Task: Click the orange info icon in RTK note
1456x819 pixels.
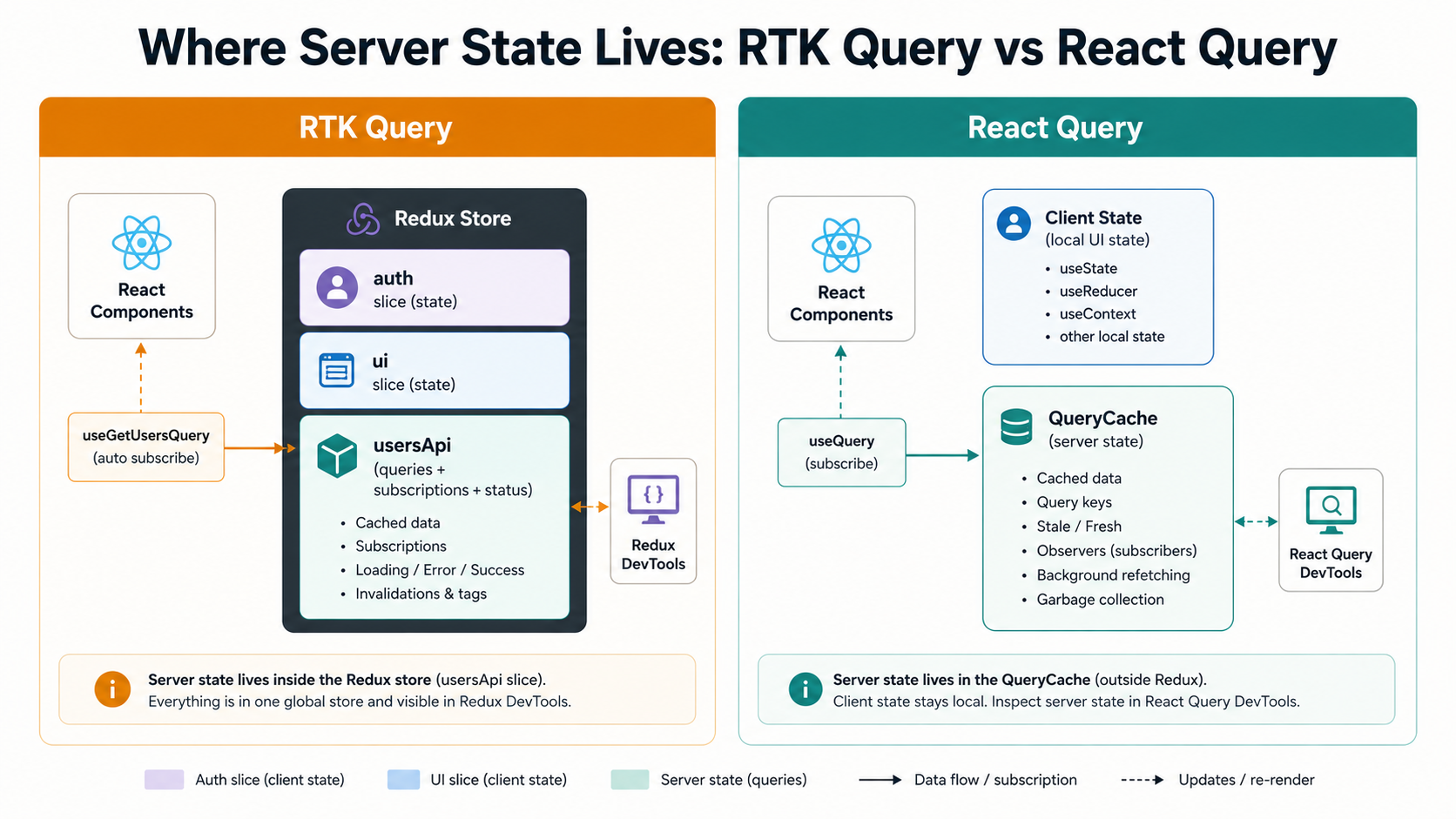Action: point(112,689)
